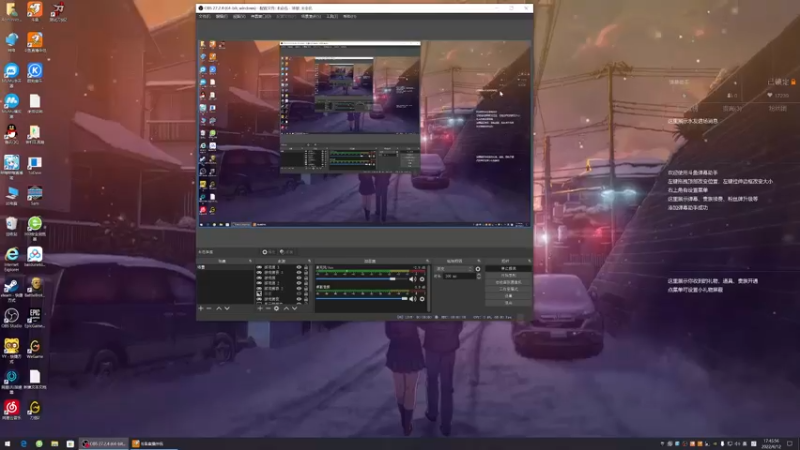Open desktop audio settings gear in mixer
The image size is (800, 450).
click(422, 298)
